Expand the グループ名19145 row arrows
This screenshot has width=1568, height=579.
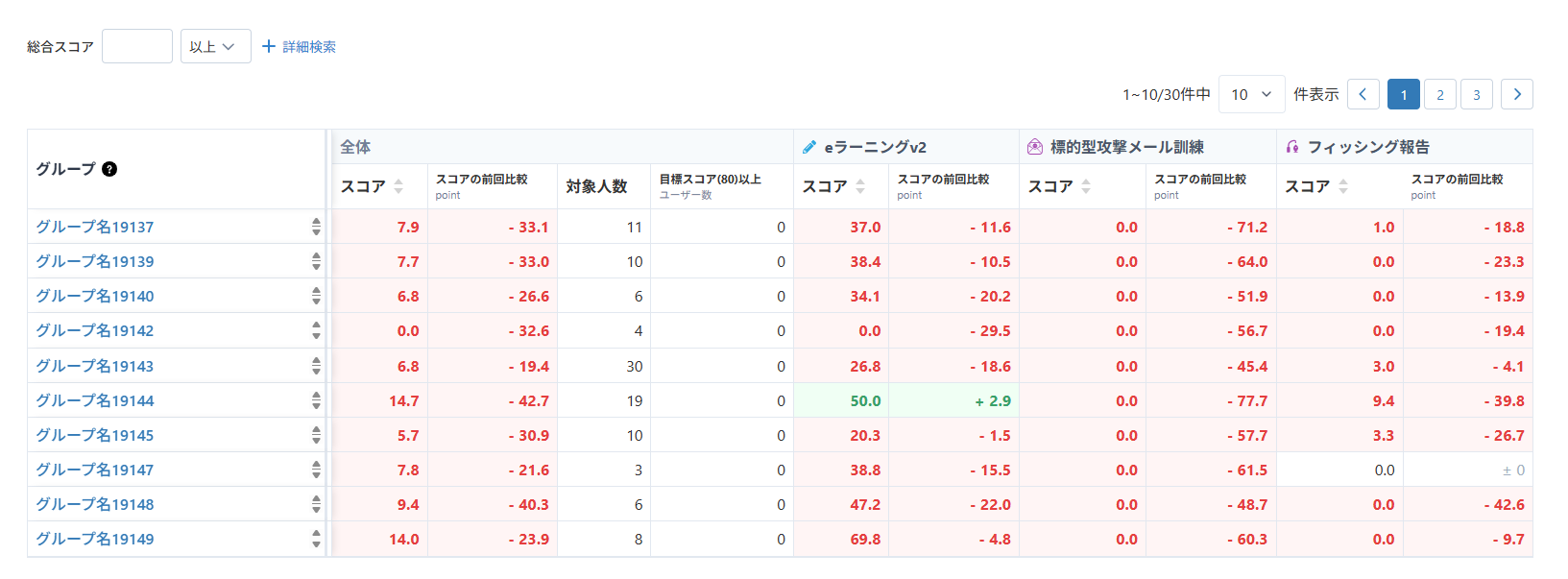tap(316, 435)
